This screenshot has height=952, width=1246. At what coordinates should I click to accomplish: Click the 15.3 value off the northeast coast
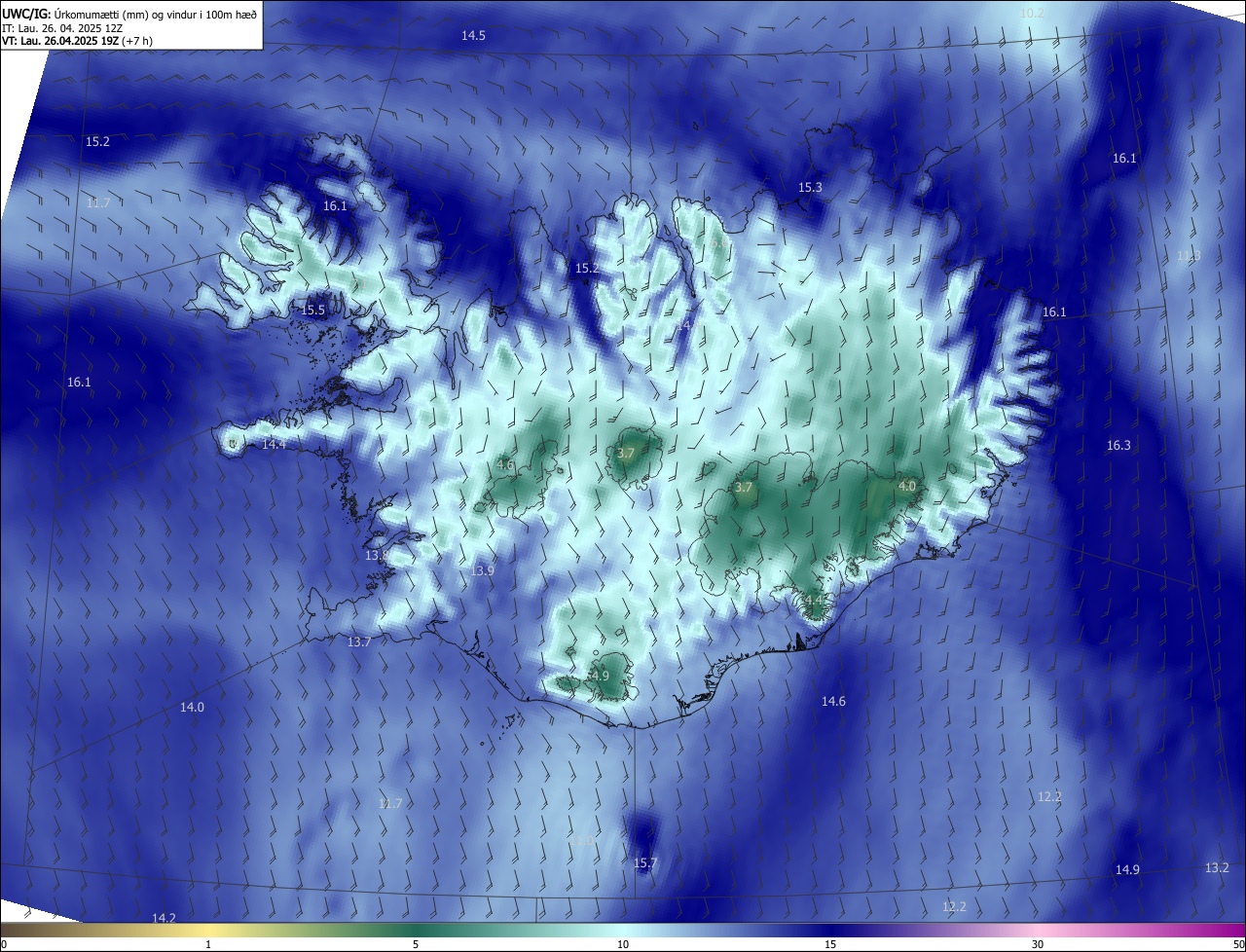(810, 187)
